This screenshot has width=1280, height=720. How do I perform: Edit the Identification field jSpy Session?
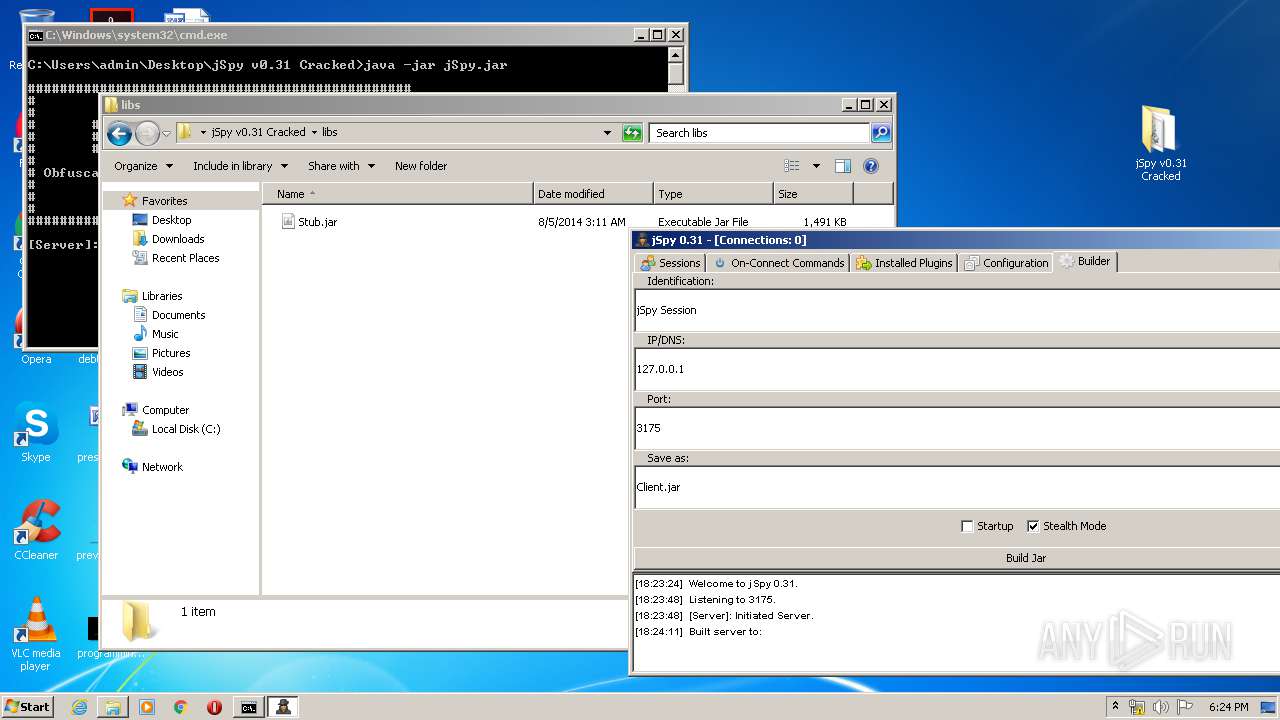tap(957, 310)
